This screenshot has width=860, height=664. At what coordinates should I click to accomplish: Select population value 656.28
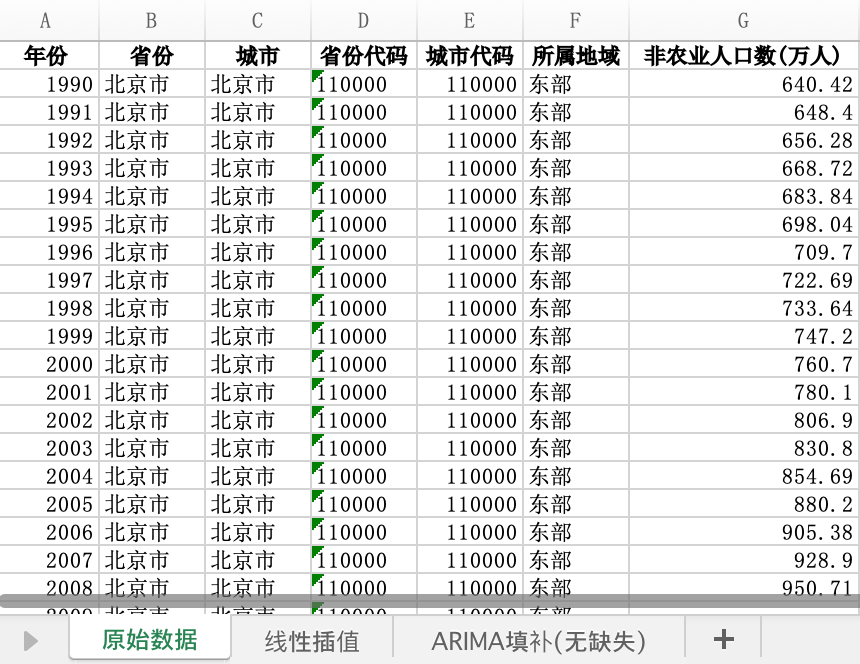[x=744, y=140]
